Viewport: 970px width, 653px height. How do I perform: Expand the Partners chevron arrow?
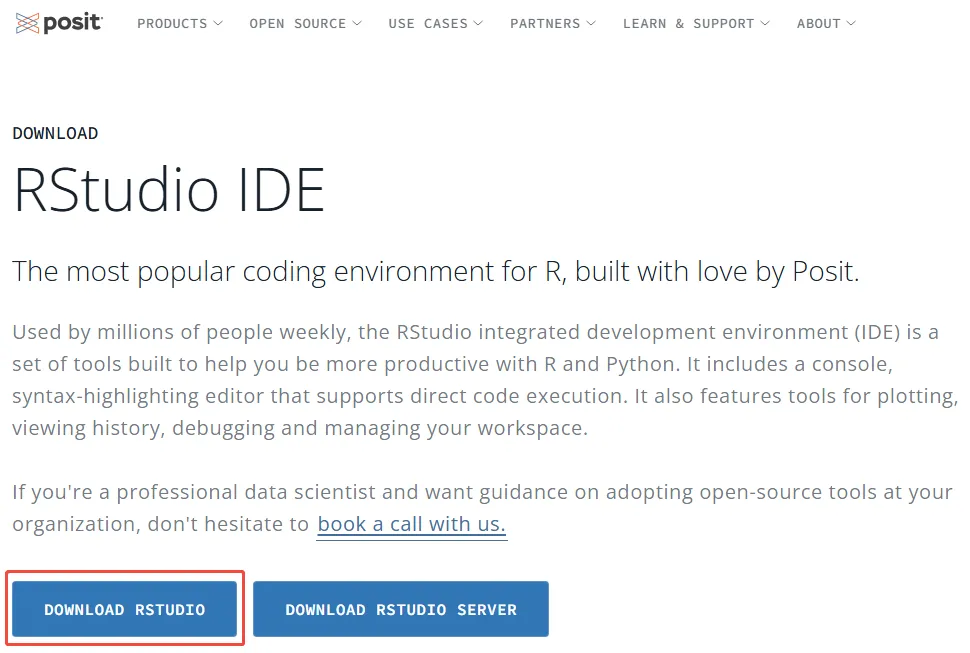click(591, 23)
